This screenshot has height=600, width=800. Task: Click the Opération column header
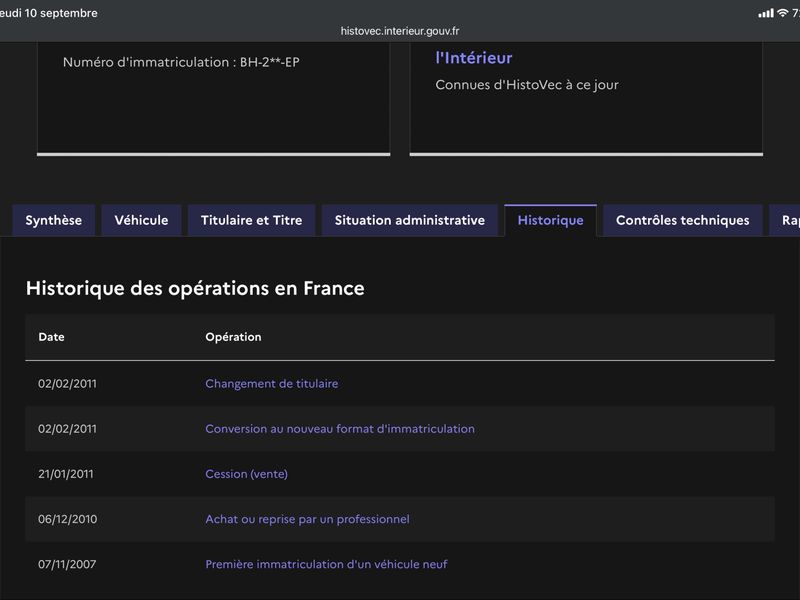(x=233, y=337)
